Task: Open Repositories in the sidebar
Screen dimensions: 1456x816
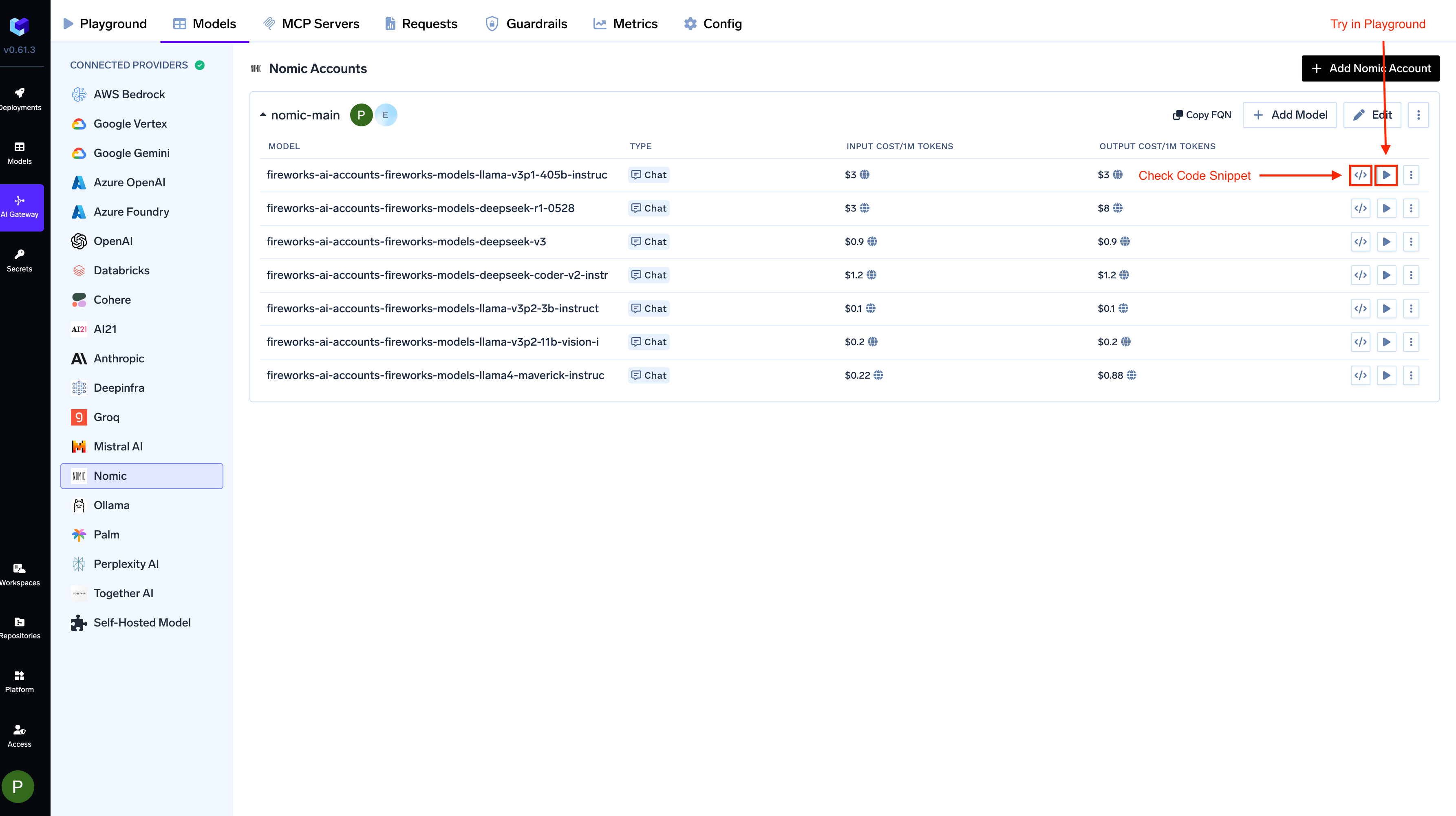Action: 20,628
